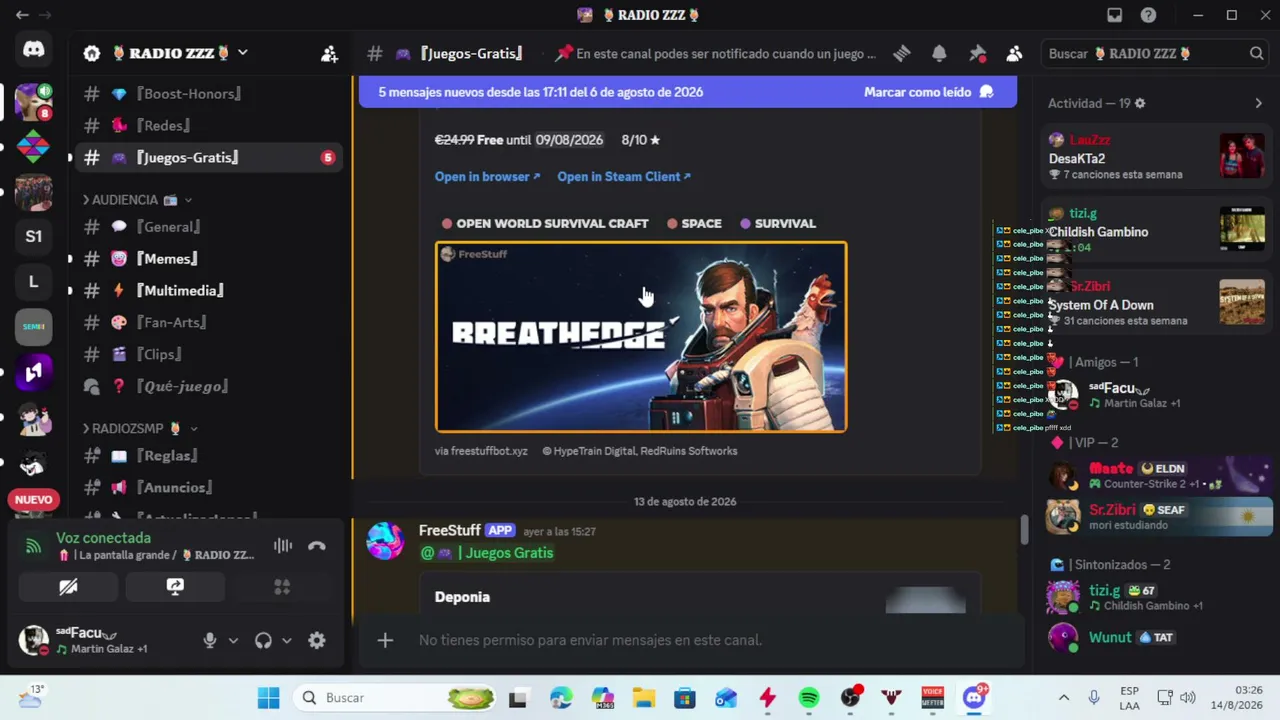The width and height of the screenshot is (1280, 720).
Task: Toggle the member list icon
Action: [1014, 54]
